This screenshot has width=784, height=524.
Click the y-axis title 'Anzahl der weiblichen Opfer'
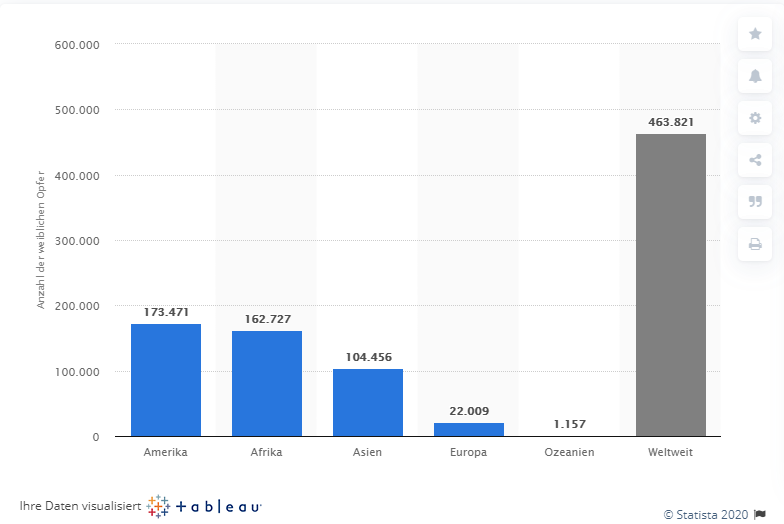point(41,240)
